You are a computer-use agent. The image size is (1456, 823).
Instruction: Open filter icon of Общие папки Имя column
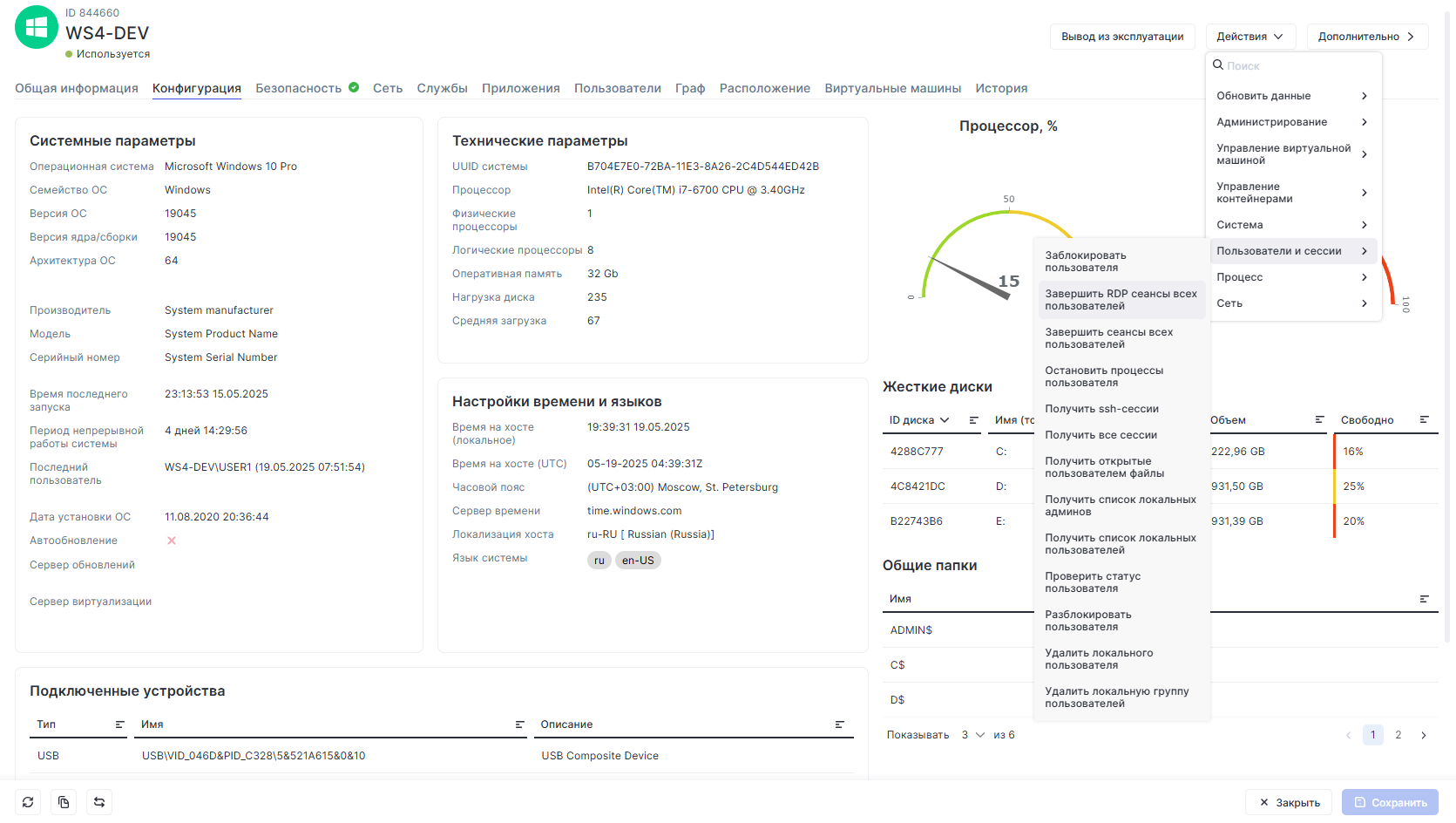[x=1425, y=599]
